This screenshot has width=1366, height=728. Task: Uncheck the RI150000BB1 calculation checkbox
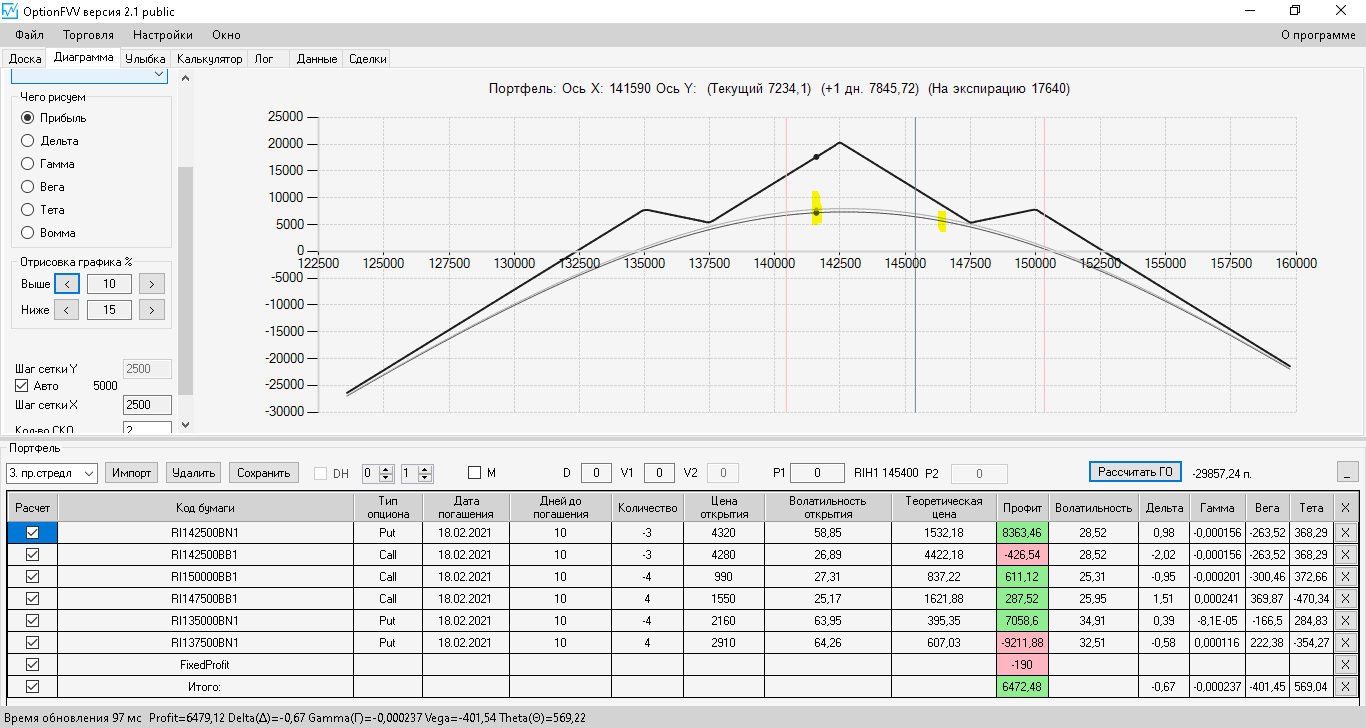[32, 577]
